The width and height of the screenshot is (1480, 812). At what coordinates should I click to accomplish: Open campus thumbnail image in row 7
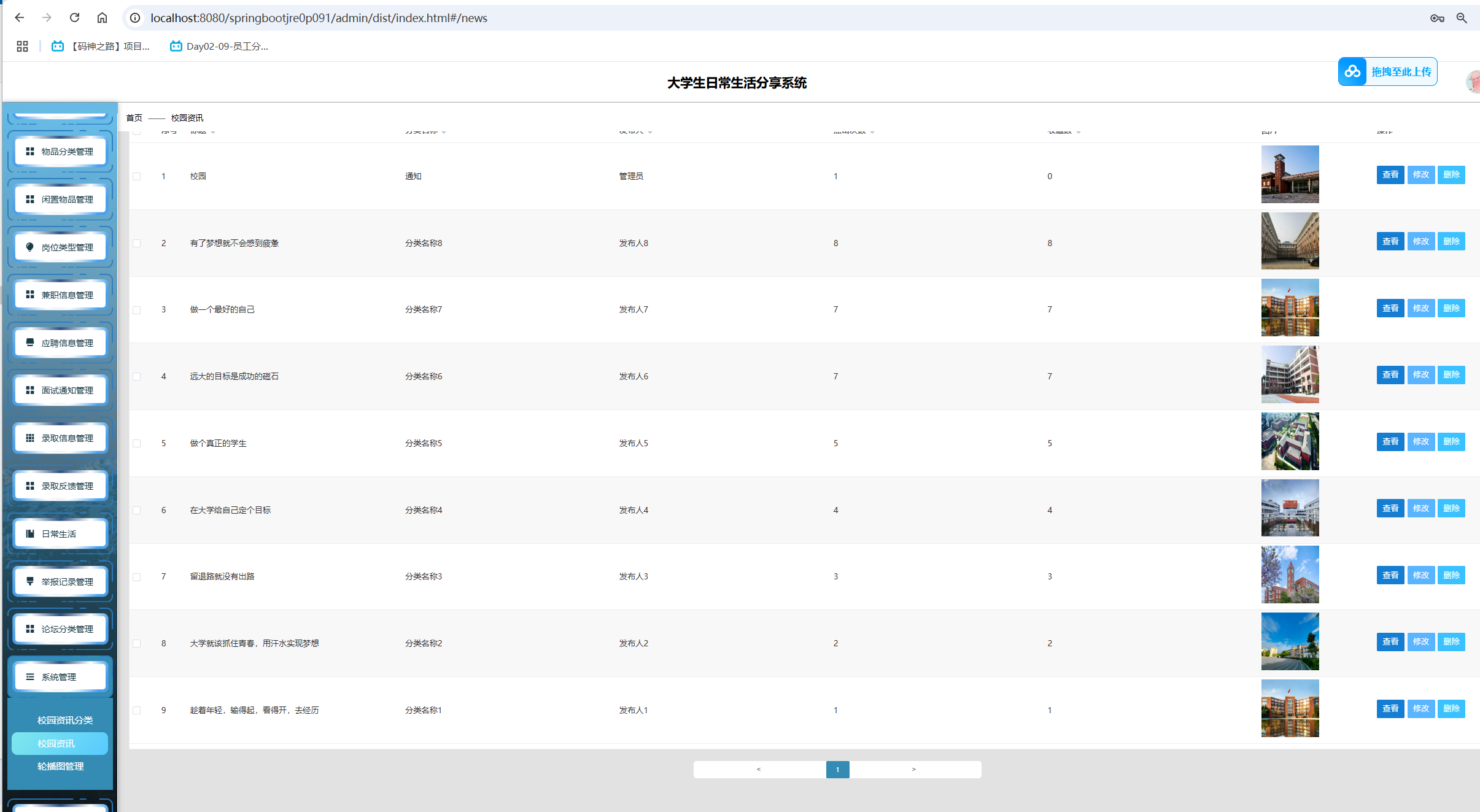click(1290, 575)
